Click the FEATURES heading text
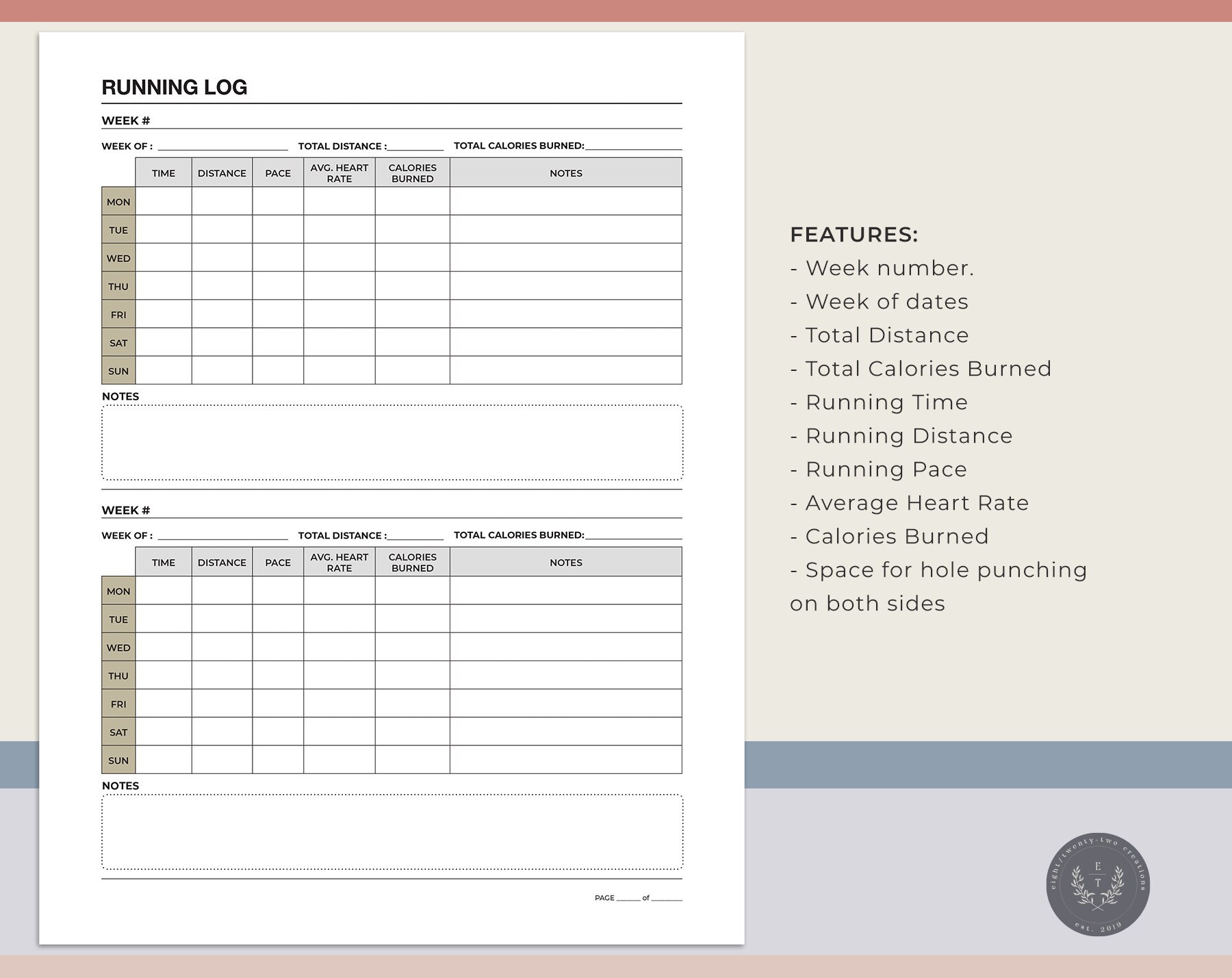 click(x=855, y=233)
